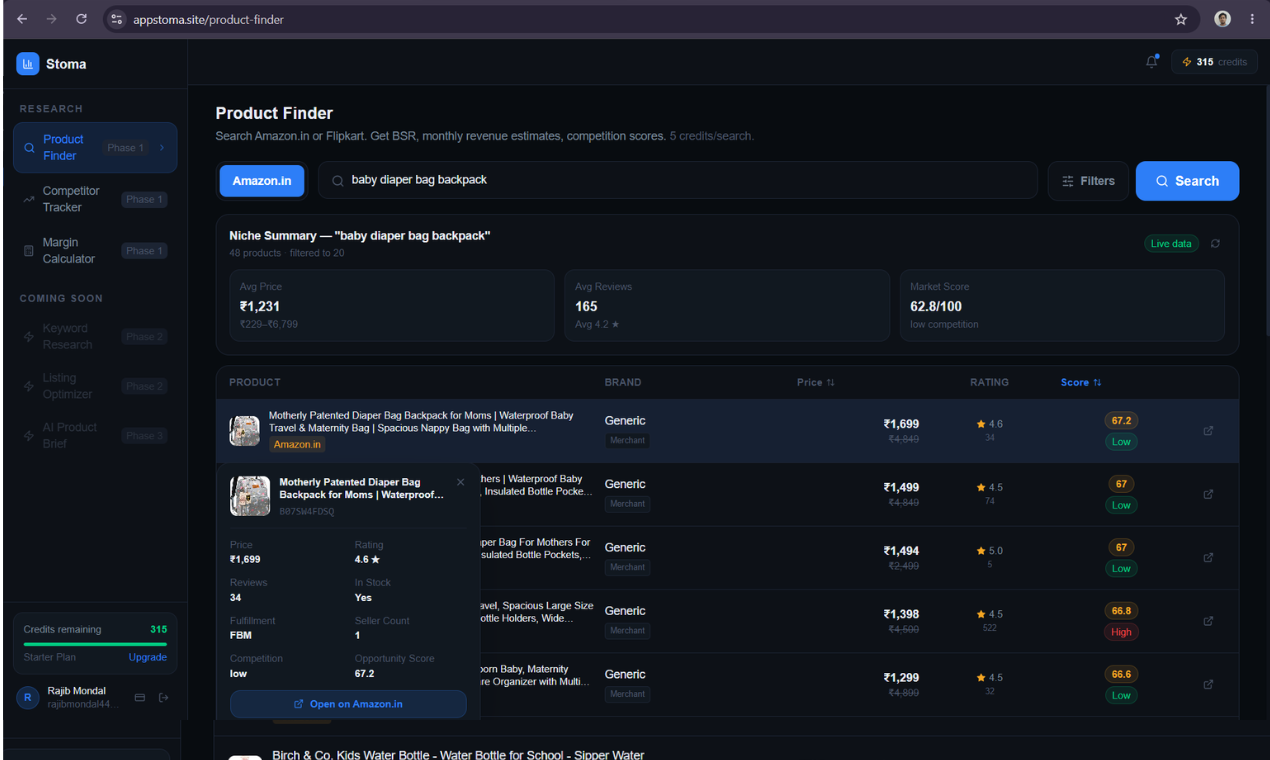Screen dimensions: 1270x760
Task: Select Listing Optimizer in the sidebar
Action: (95, 386)
